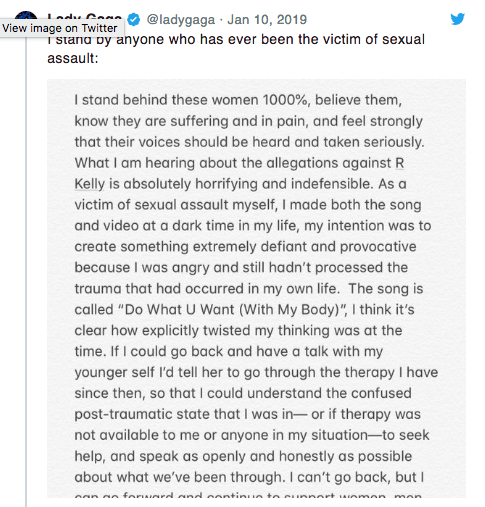The height and width of the screenshot is (507, 485).
Task: Click the word 'assault:' in the tweet
Action: click(x=73, y=58)
